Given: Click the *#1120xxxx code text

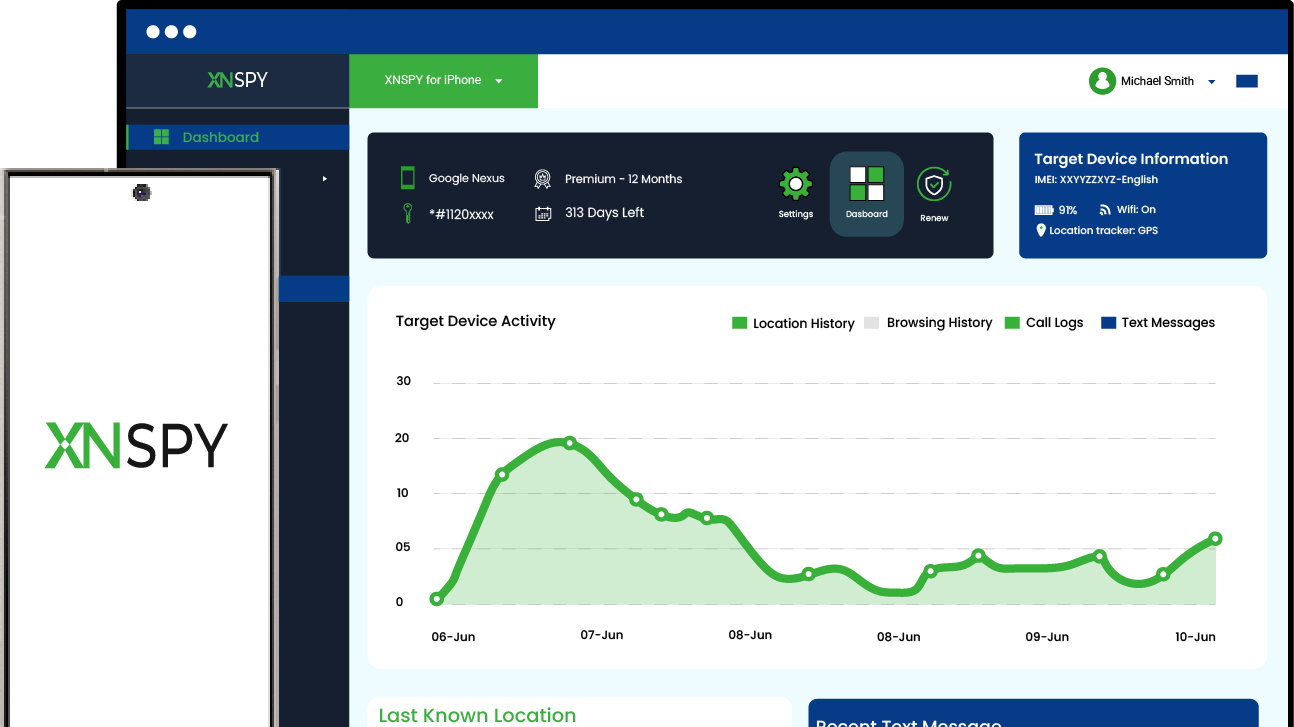Looking at the screenshot, I should tap(461, 214).
